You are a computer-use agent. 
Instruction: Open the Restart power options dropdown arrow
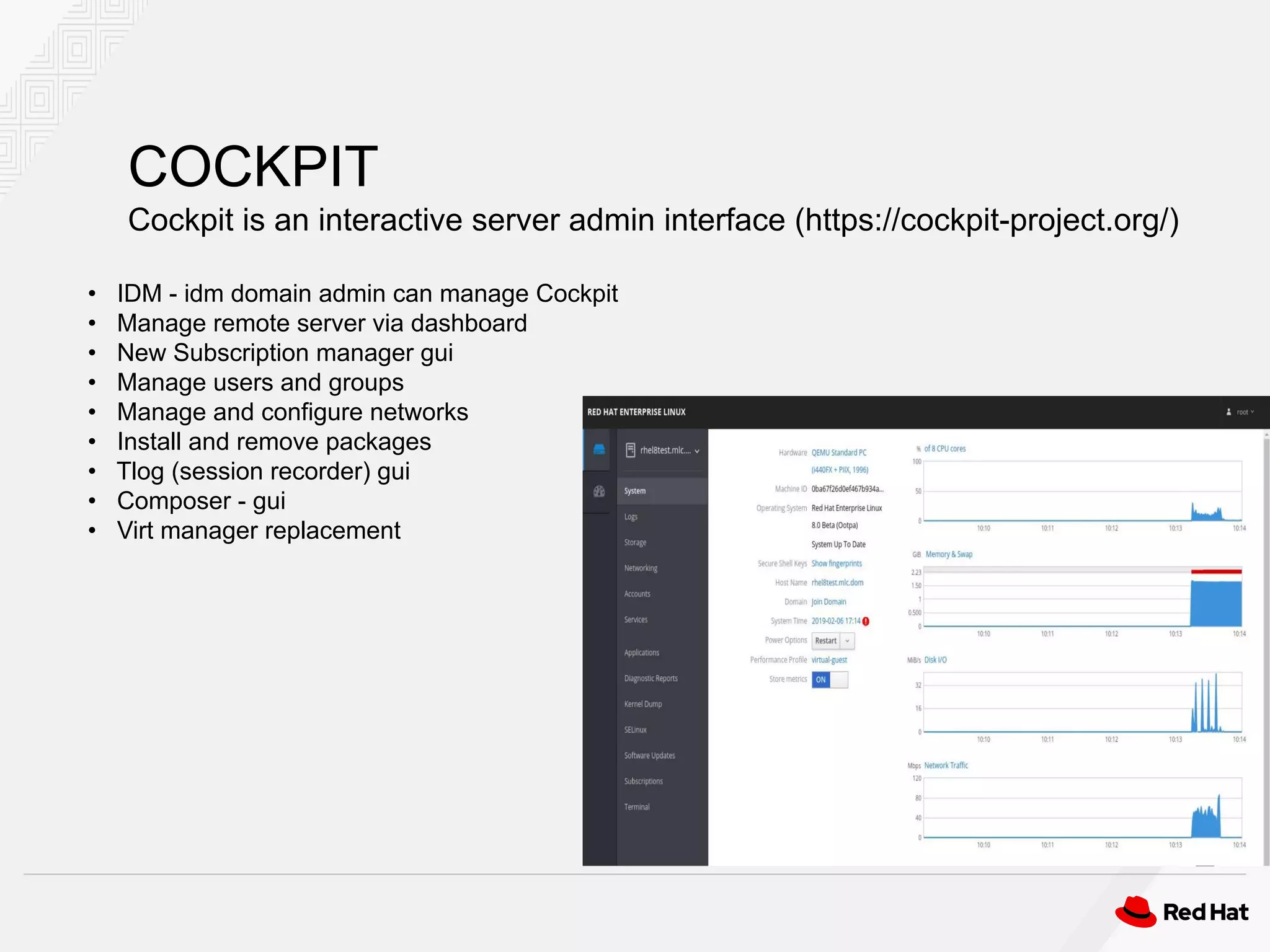click(847, 641)
